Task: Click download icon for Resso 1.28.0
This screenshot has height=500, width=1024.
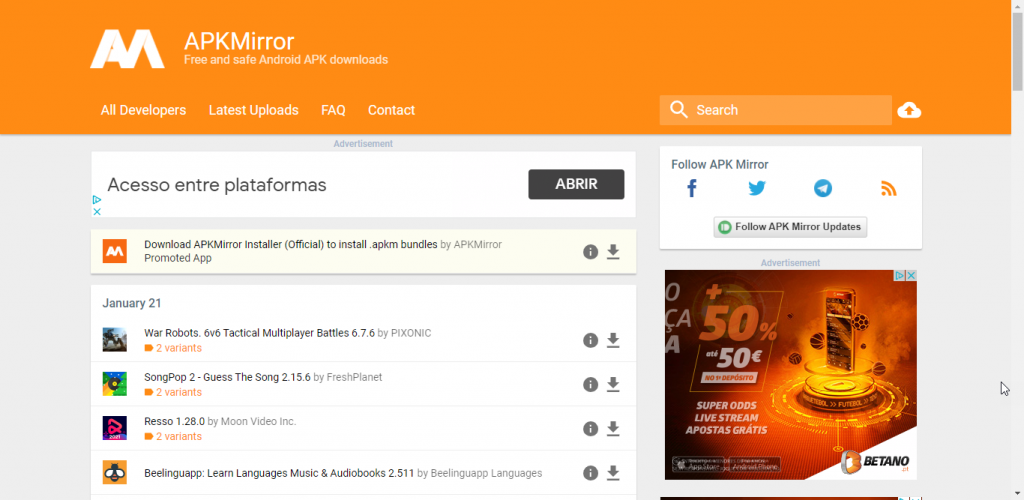Action: tap(613, 429)
